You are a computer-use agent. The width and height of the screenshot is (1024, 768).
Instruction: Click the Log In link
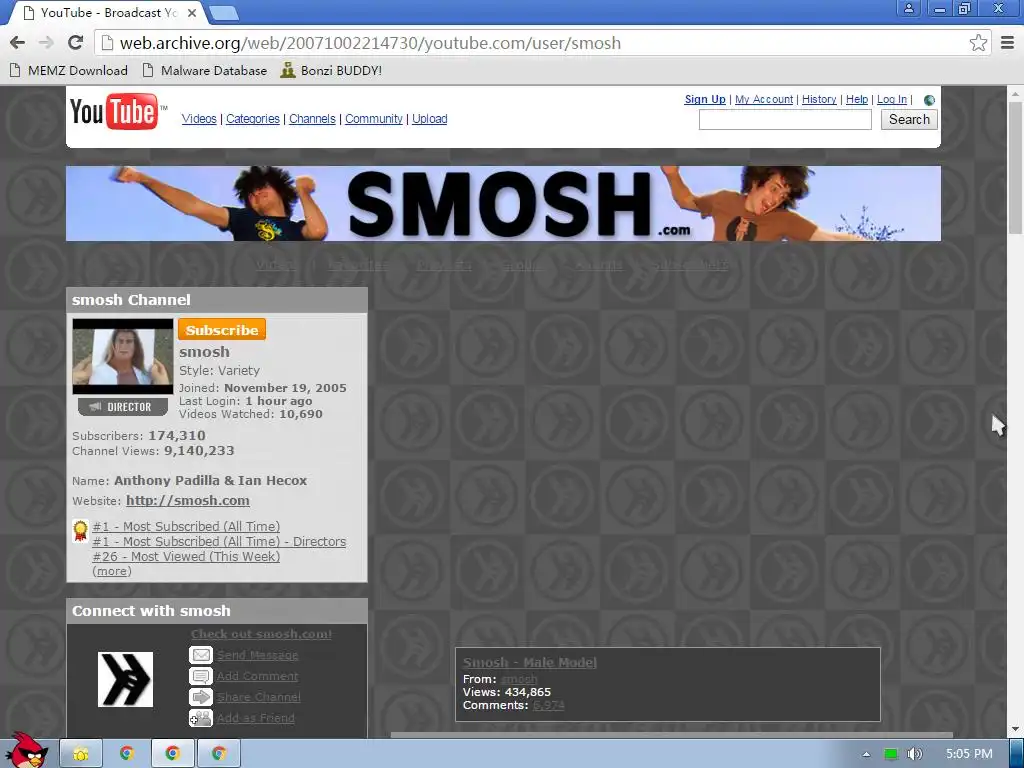point(891,99)
